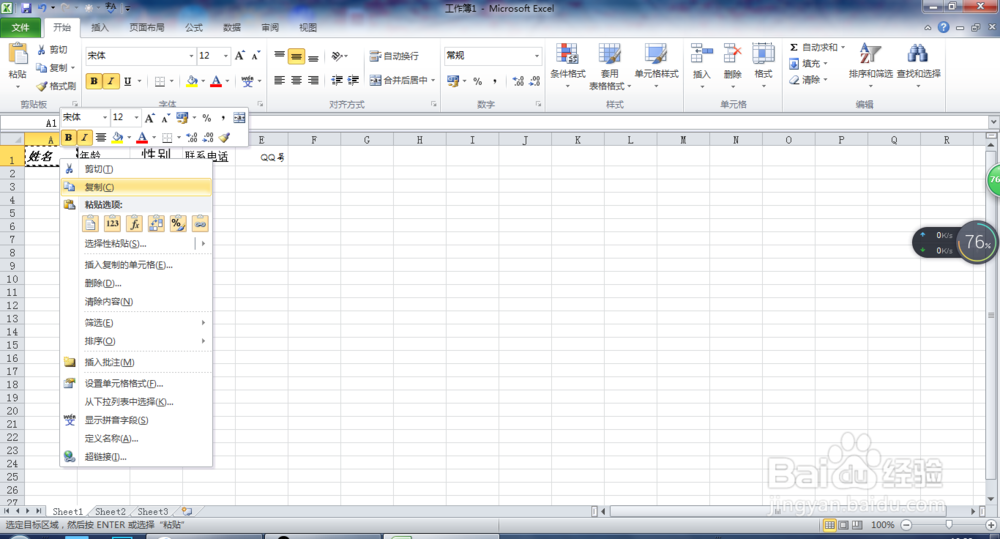Select column H header
The height and width of the screenshot is (539, 1000).
[420, 140]
